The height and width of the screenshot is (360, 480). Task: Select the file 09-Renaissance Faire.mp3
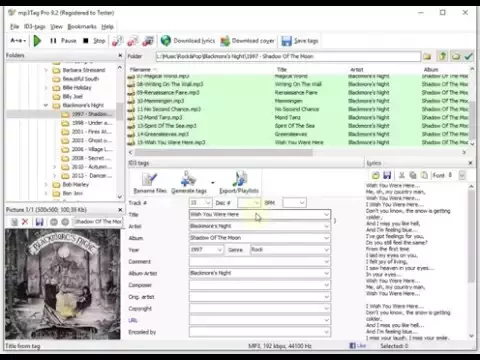pyautogui.click(x=168, y=92)
